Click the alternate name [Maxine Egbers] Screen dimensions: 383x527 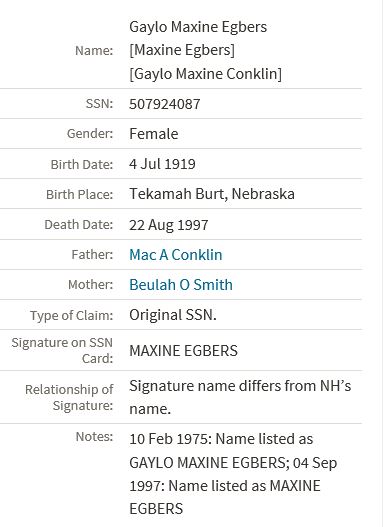tap(182, 50)
